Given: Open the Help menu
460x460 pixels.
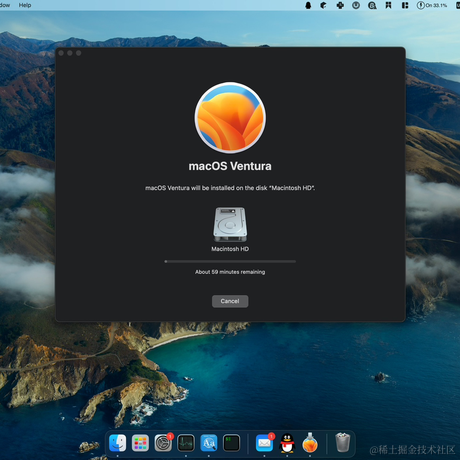Looking at the screenshot, I should pyautogui.click(x=25, y=5).
